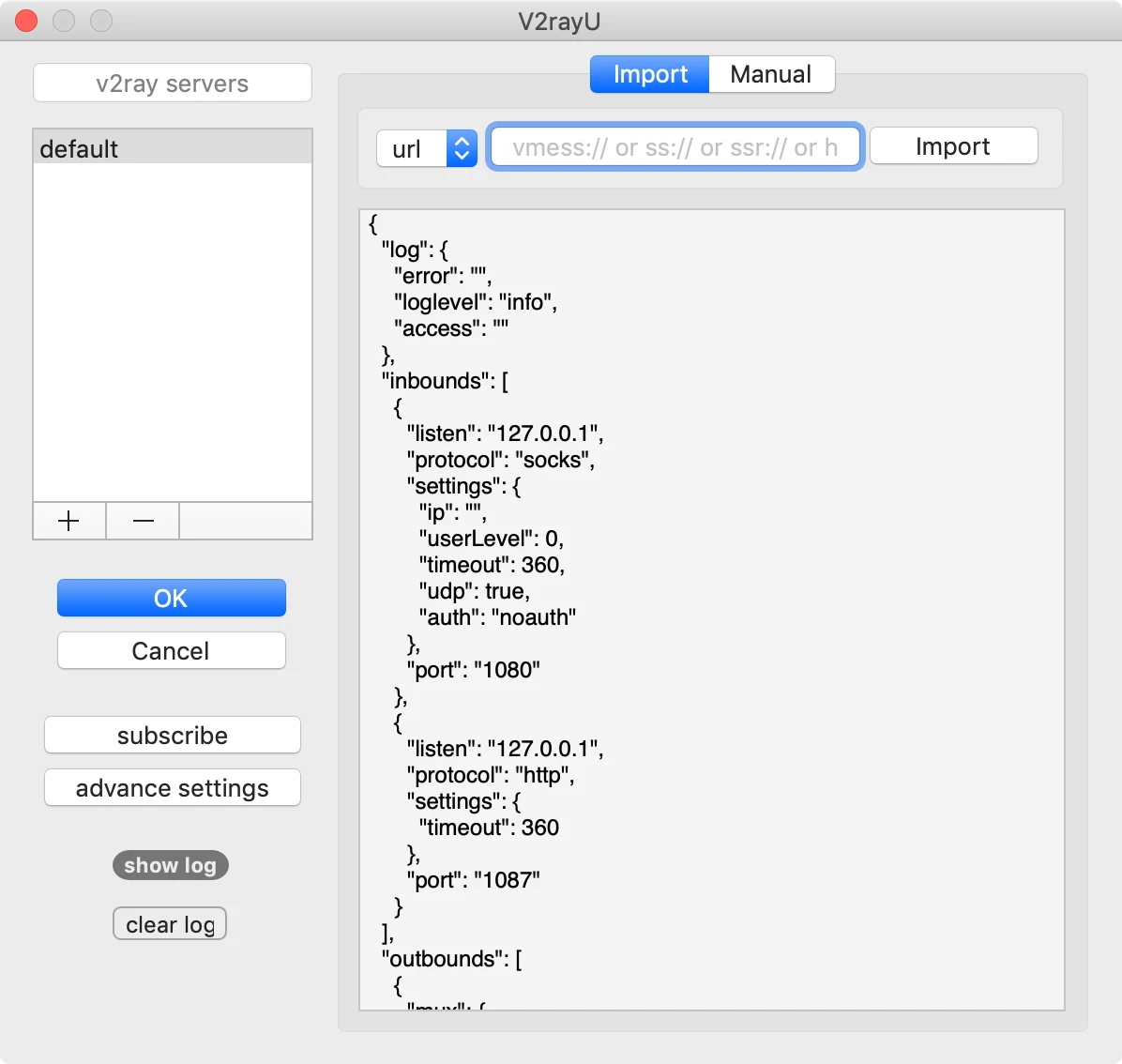Open the subscribe settings

click(x=173, y=735)
